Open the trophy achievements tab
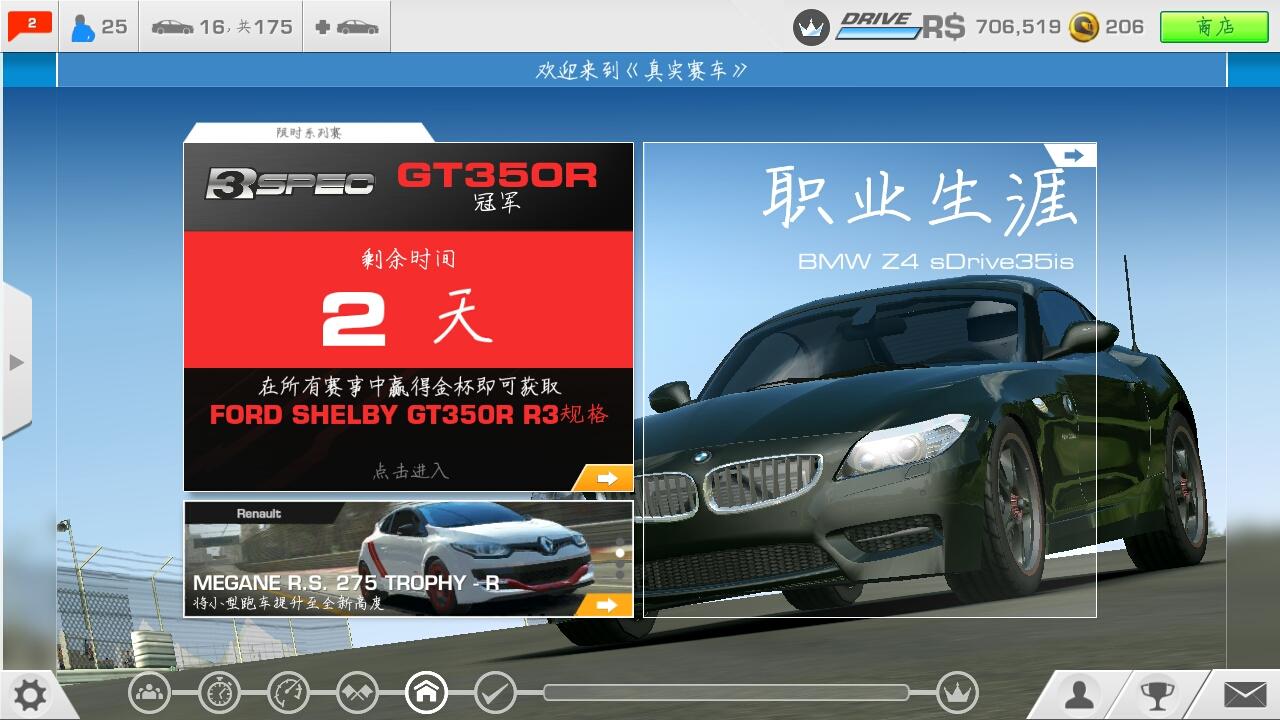 tap(1158, 695)
